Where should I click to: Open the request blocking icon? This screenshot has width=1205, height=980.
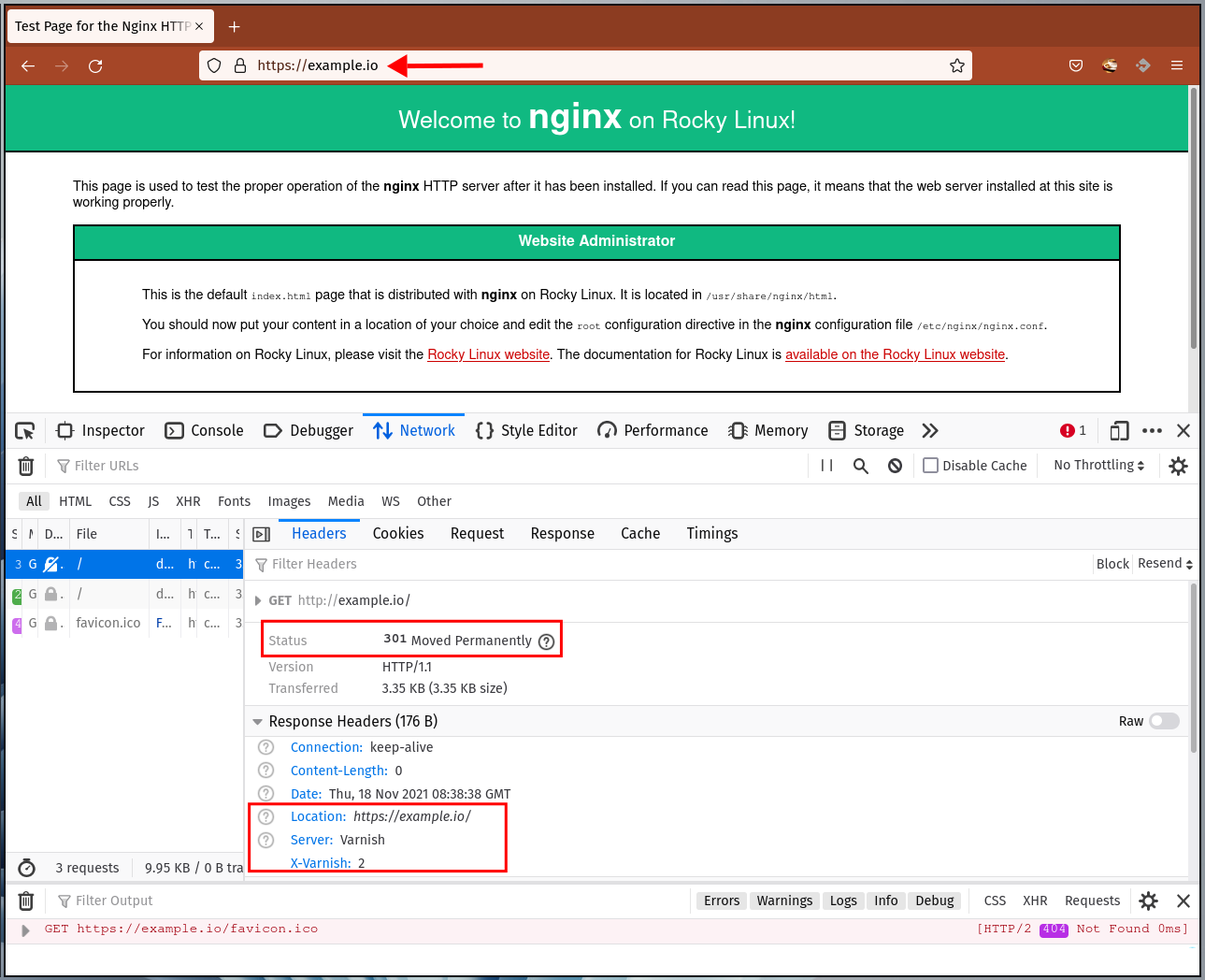[896, 466]
